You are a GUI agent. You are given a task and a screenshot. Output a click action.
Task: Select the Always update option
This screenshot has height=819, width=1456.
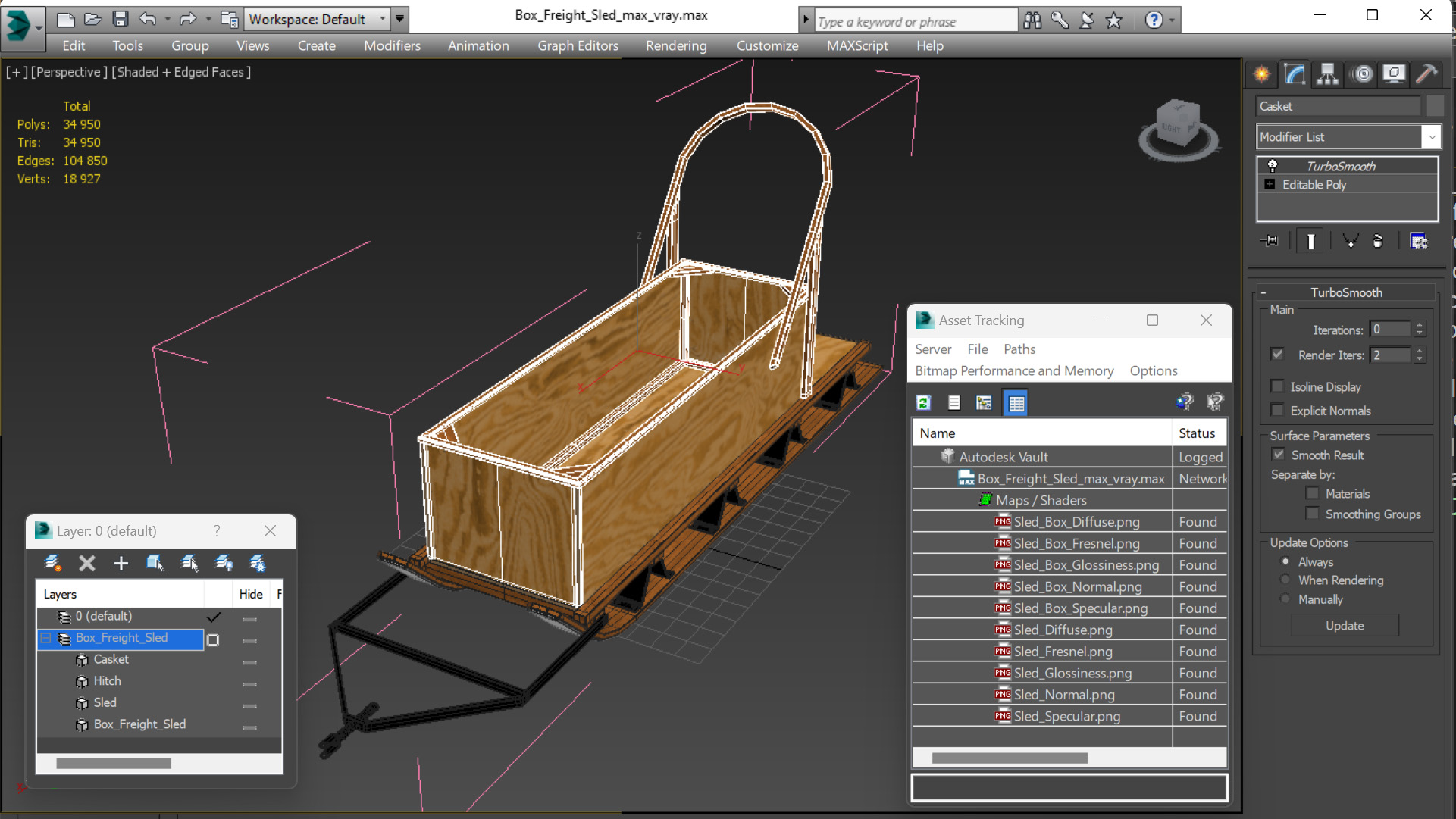coord(1285,561)
